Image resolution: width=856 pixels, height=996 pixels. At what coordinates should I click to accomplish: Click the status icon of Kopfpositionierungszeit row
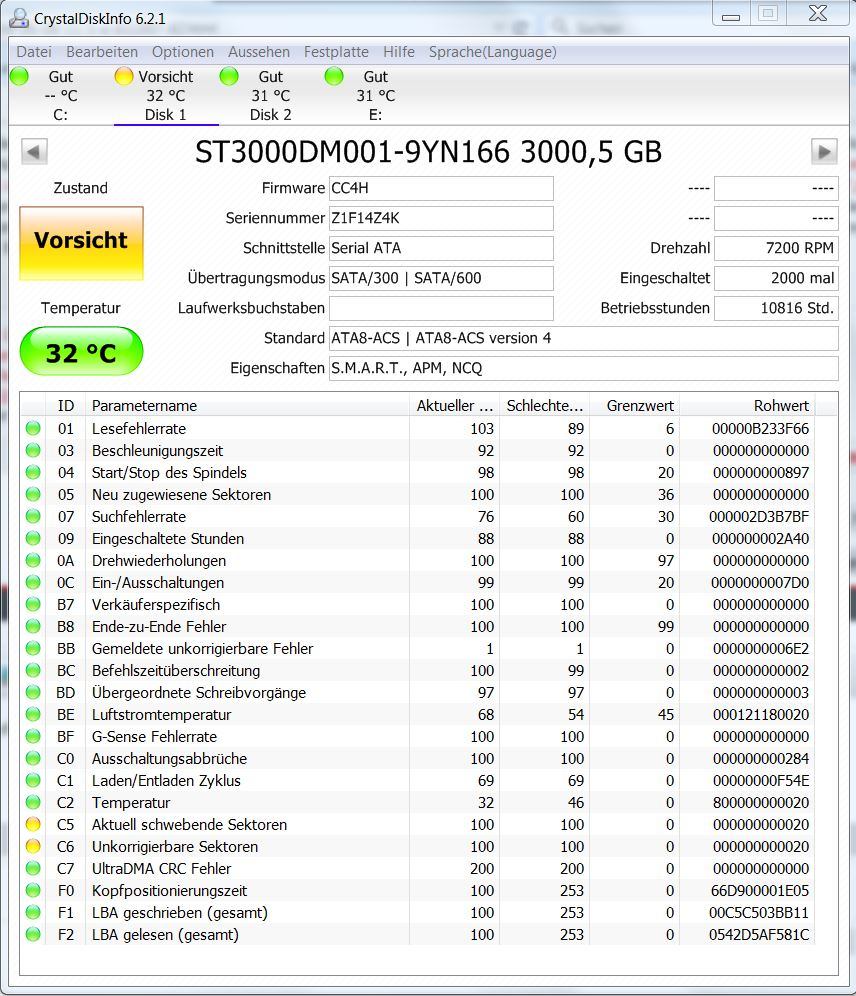(33, 891)
